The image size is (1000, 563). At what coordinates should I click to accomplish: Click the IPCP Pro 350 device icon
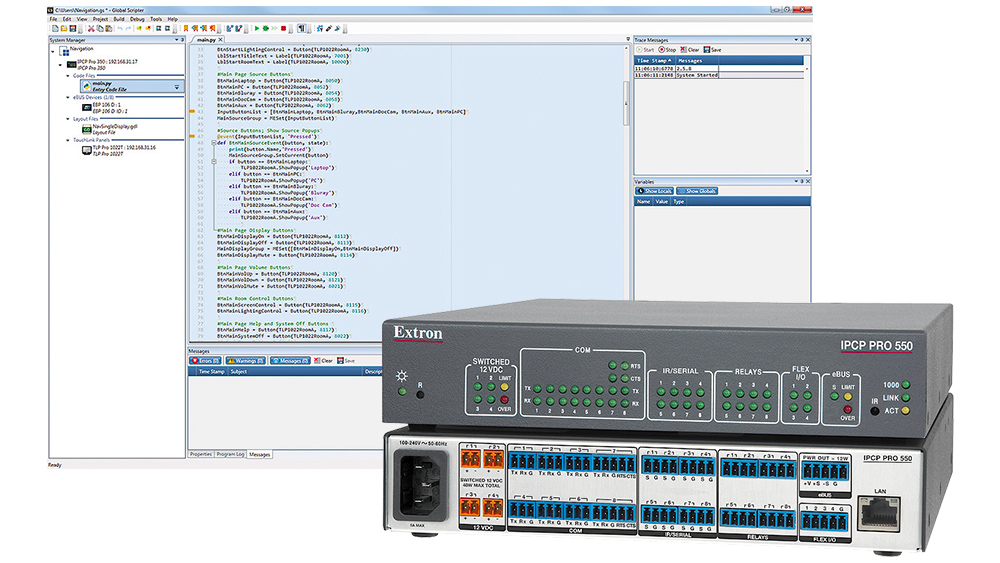71,64
